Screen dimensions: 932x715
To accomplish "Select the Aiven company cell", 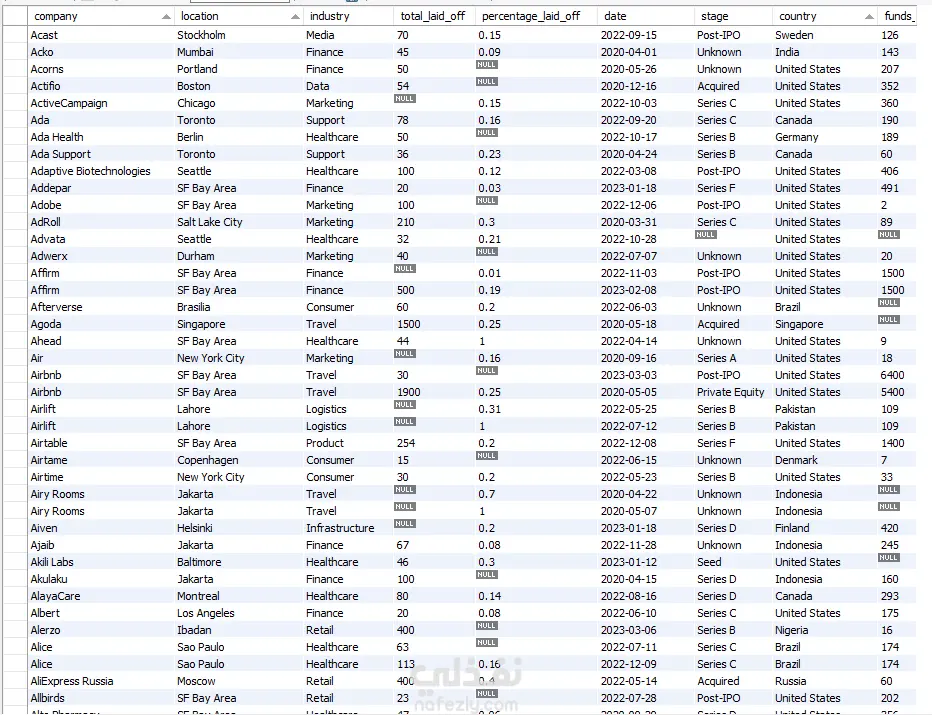I will (x=100, y=528).
